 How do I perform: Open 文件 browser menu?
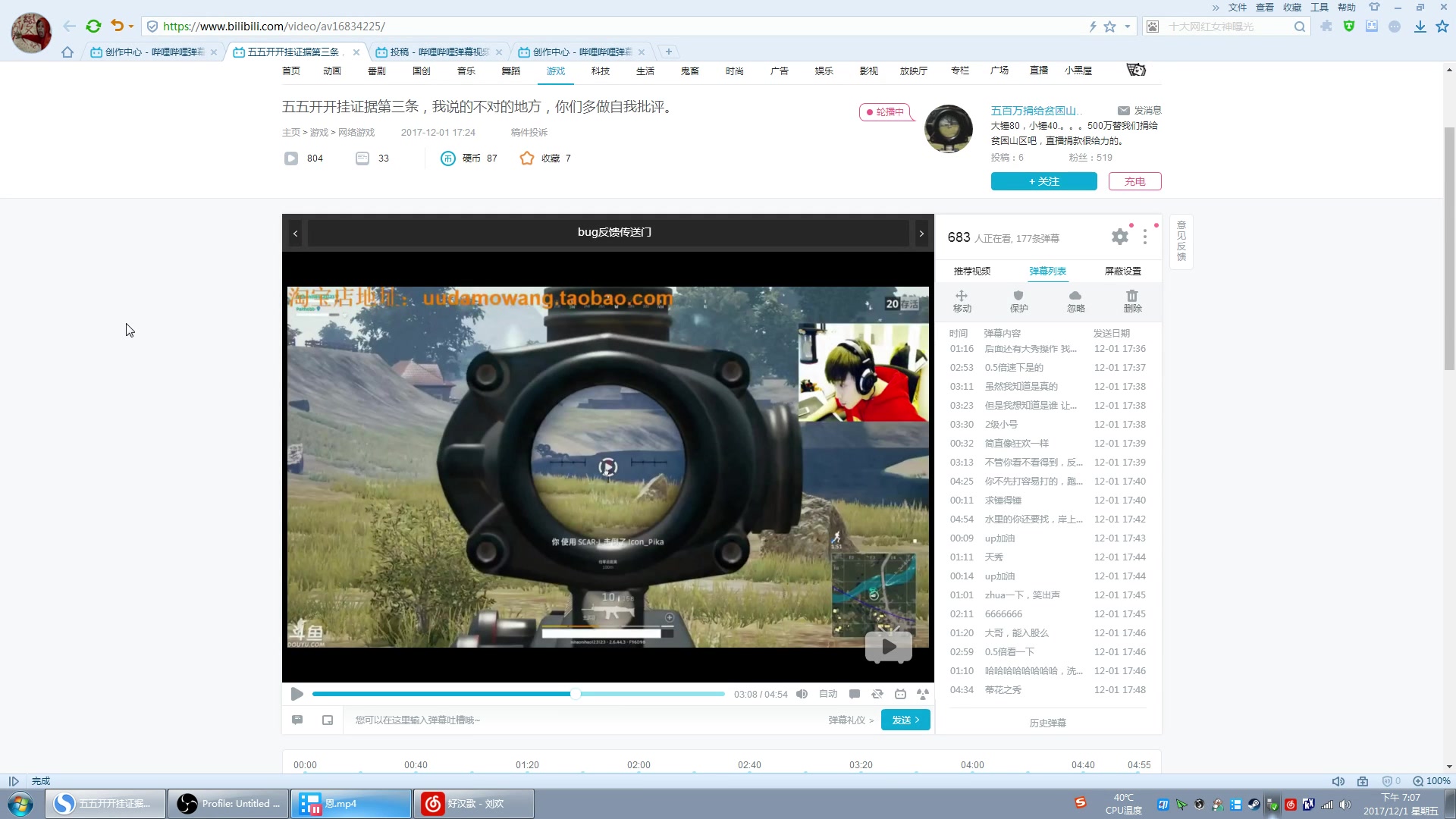point(1238,7)
